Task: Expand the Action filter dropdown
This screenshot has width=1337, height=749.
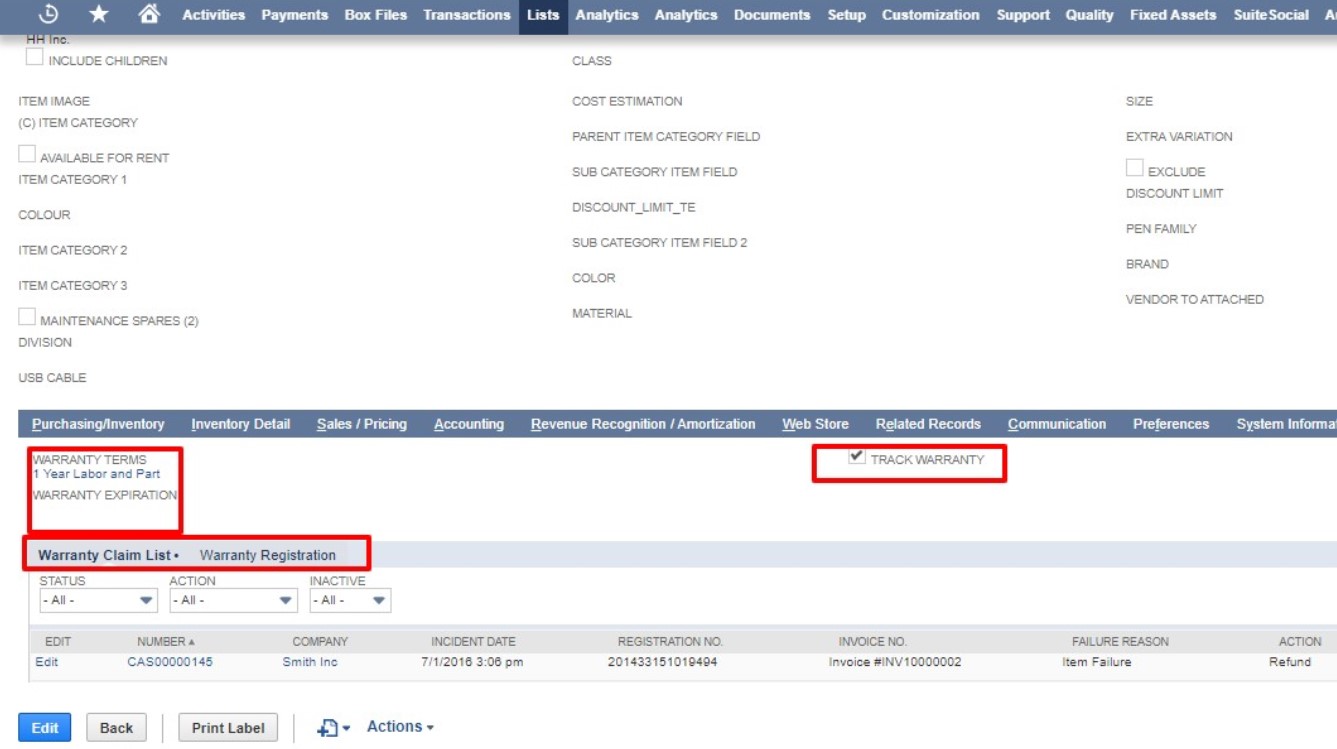Action: coord(233,601)
